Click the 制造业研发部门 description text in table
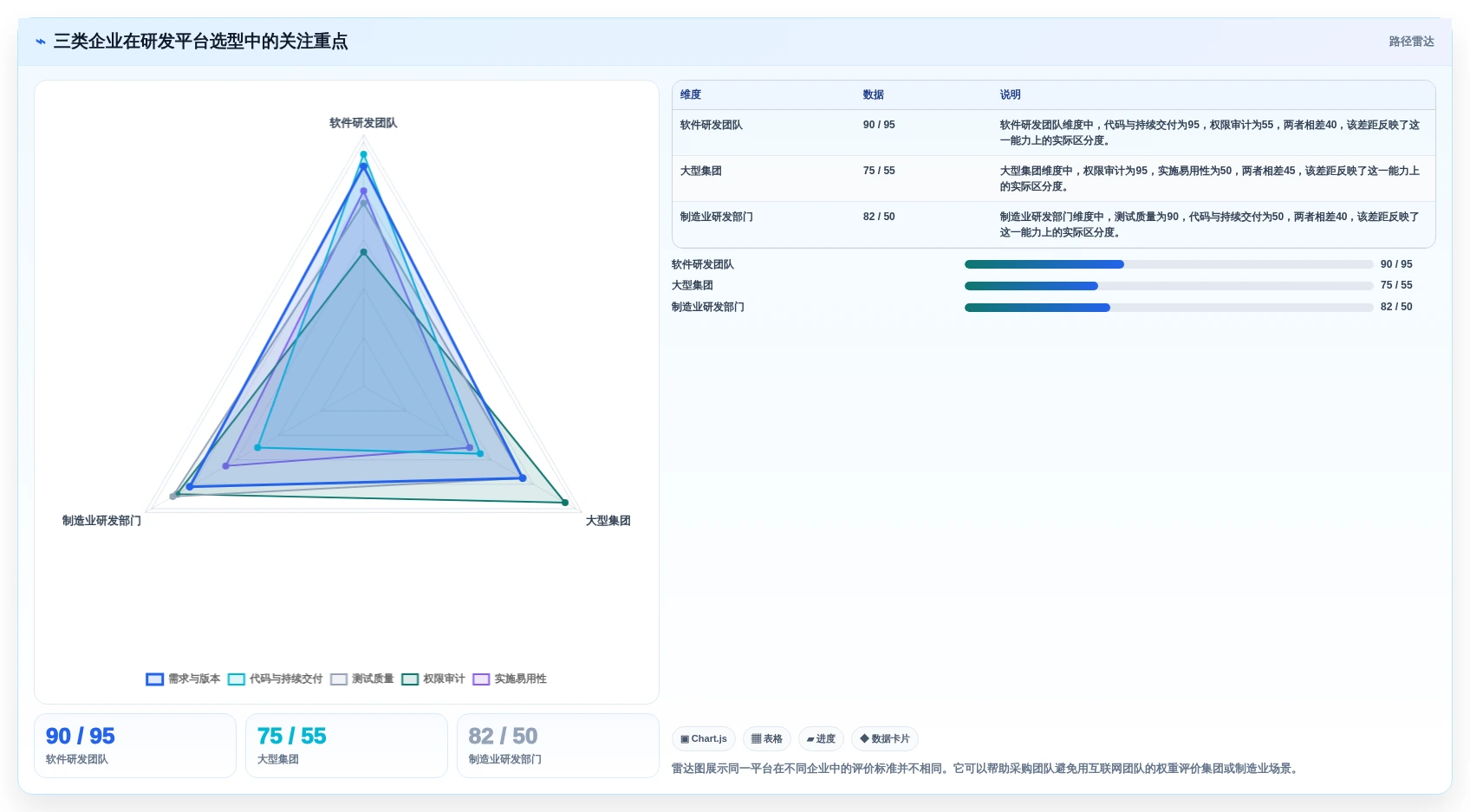The height and width of the screenshot is (812, 1470). [1210, 224]
